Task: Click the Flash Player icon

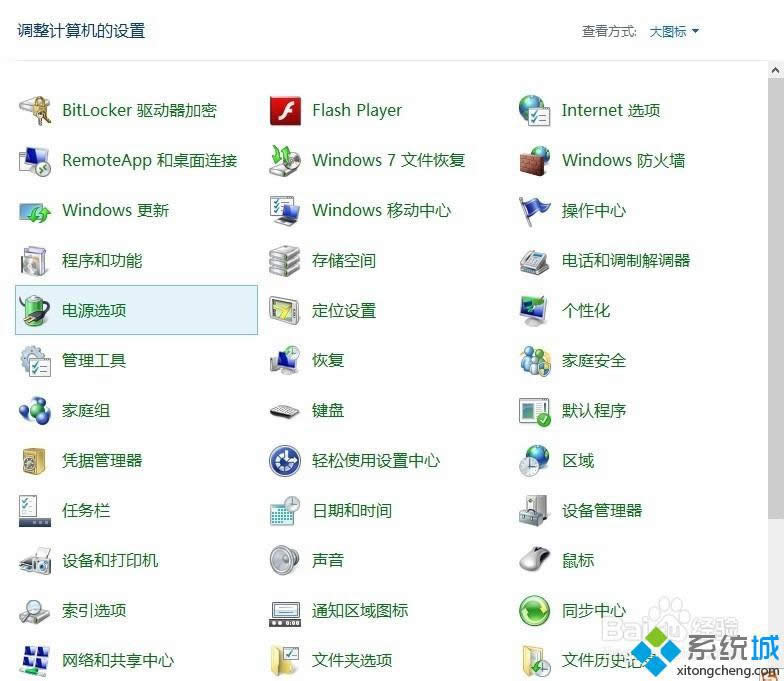Action: click(x=285, y=110)
